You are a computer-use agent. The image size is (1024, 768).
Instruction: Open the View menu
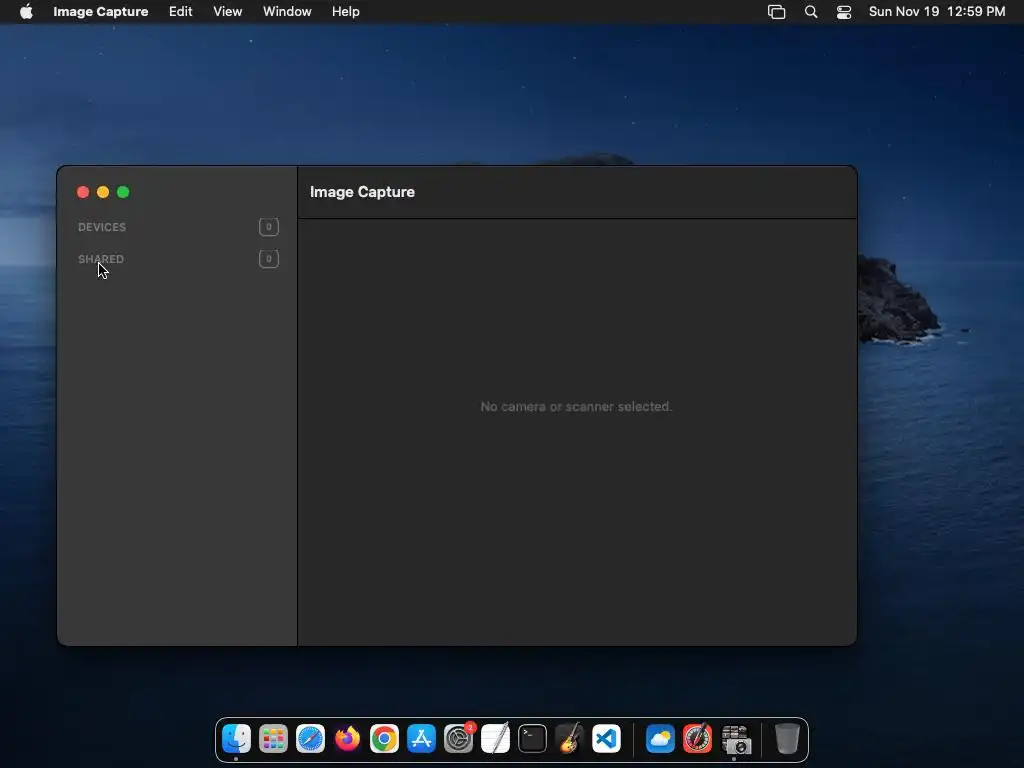(227, 11)
